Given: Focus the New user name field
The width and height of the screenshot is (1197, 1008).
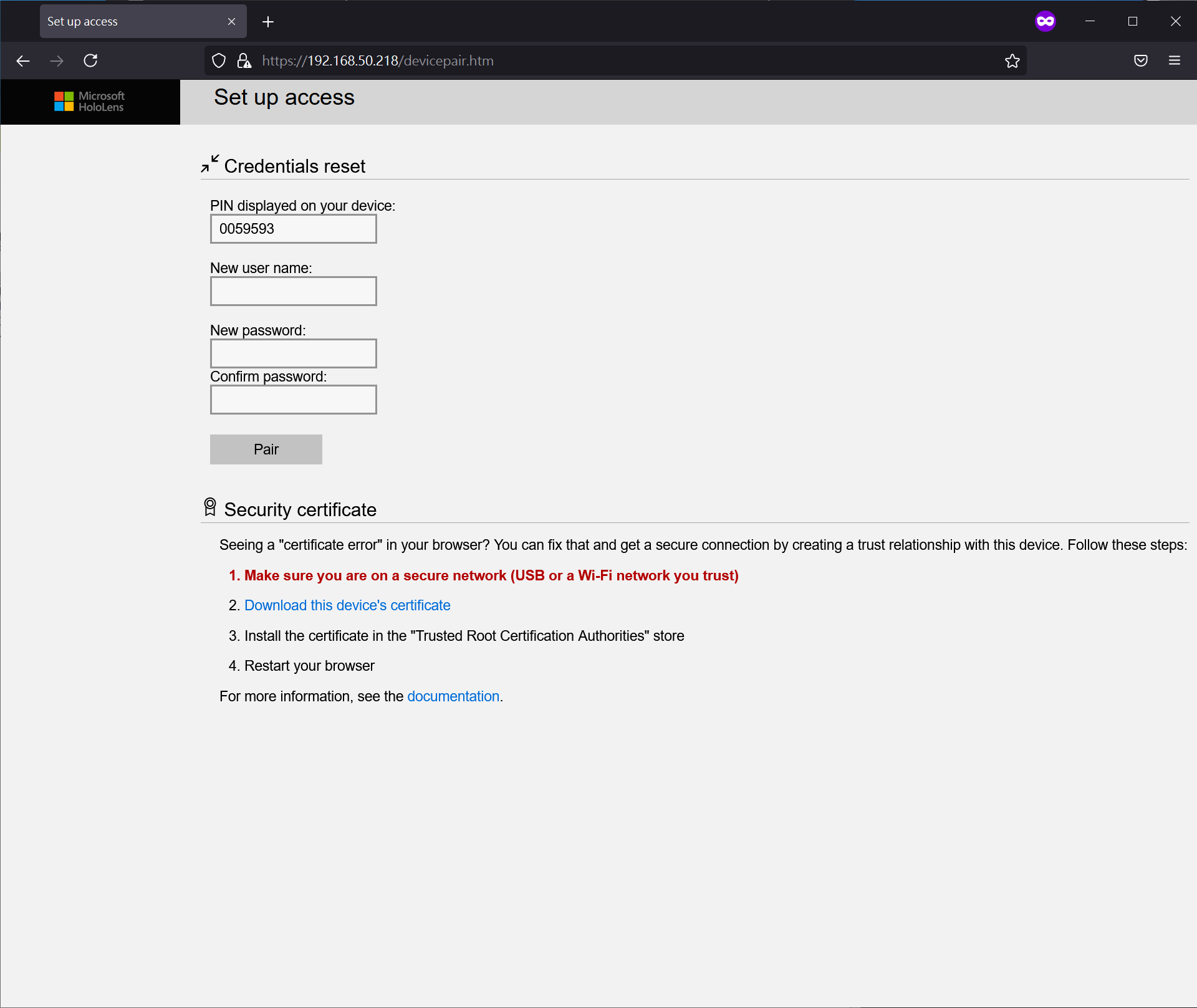Looking at the screenshot, I should tap(293, 291).
